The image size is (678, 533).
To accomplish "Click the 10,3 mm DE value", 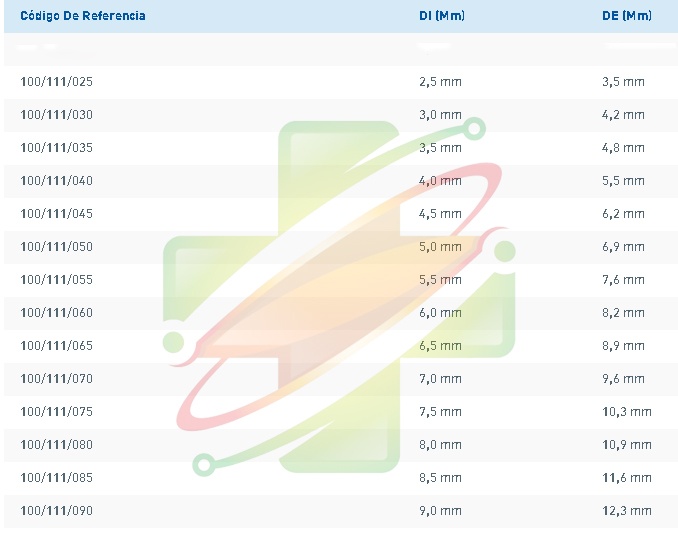I will (627, 412).
